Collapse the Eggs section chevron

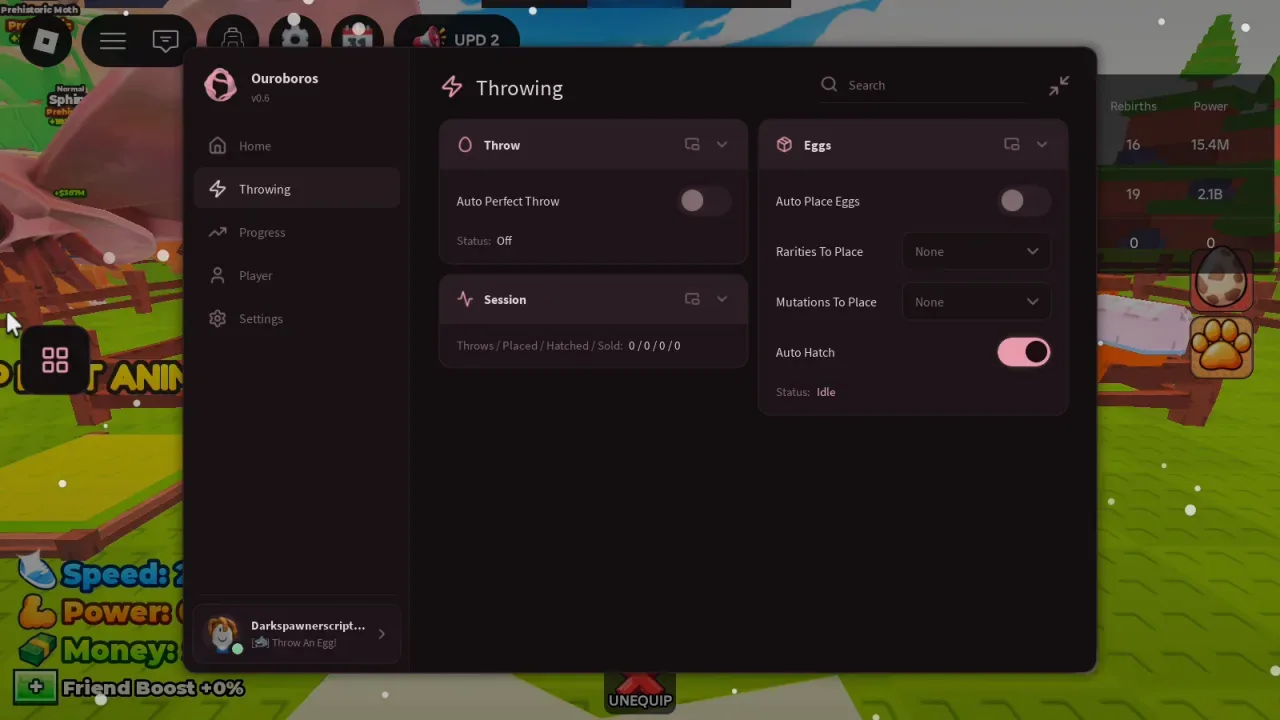[1042, 145]
